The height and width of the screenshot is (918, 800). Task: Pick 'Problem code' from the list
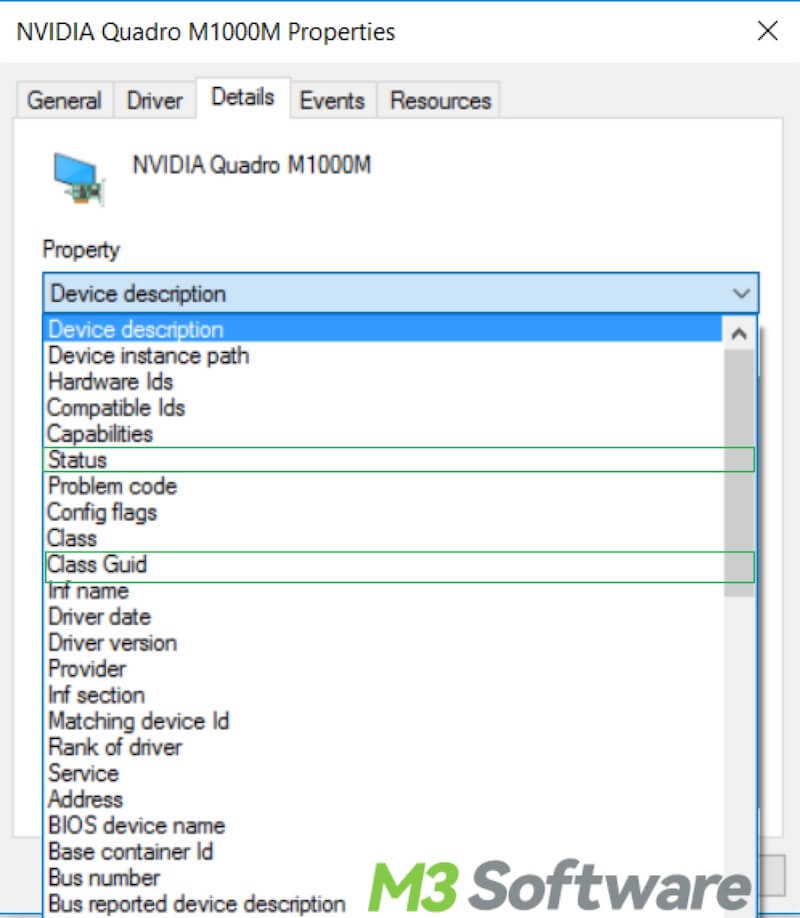[x=383, y=486]
